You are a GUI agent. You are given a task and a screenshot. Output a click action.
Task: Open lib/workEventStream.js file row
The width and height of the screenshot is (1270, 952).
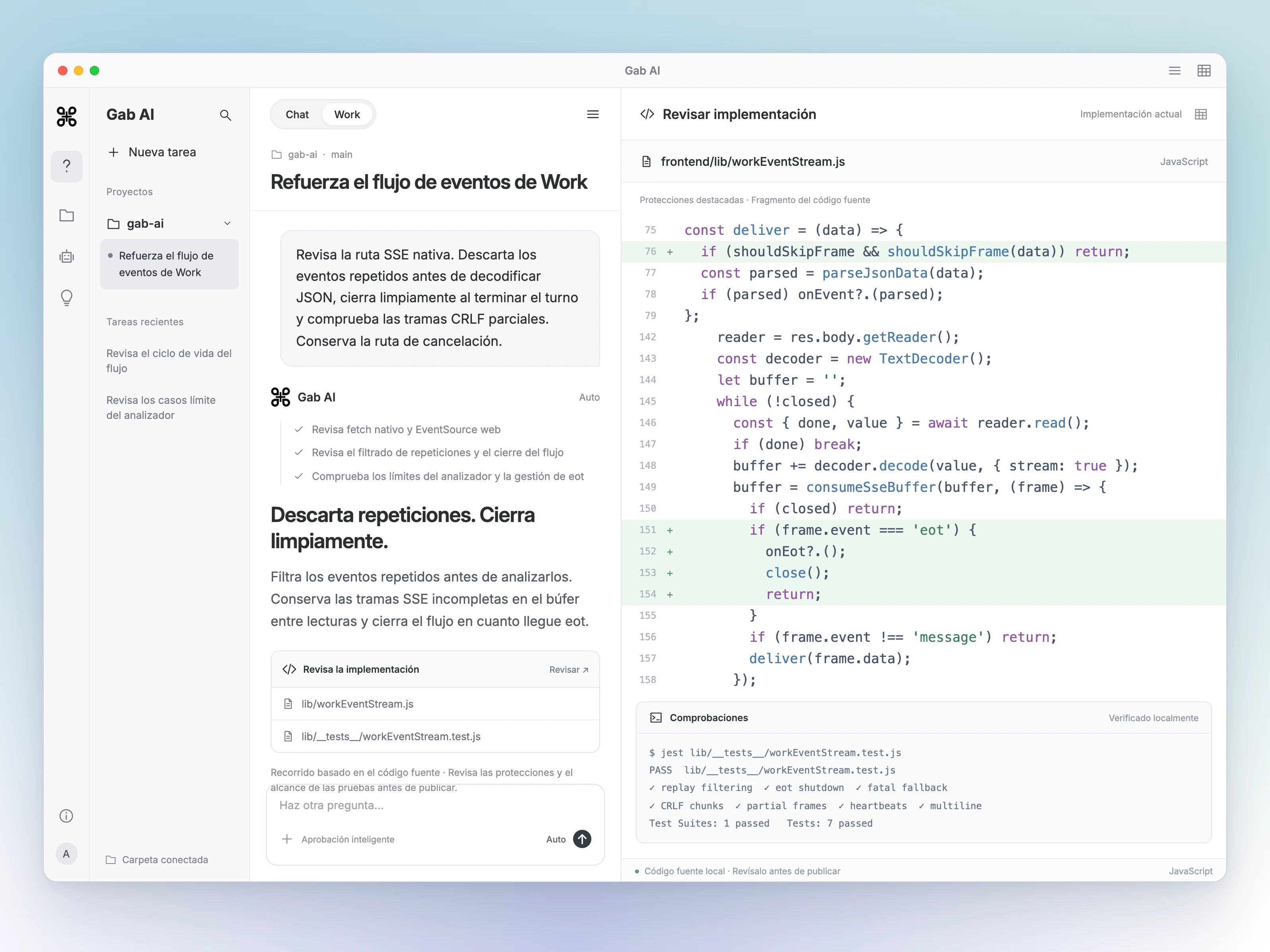(x=435, y=704)
